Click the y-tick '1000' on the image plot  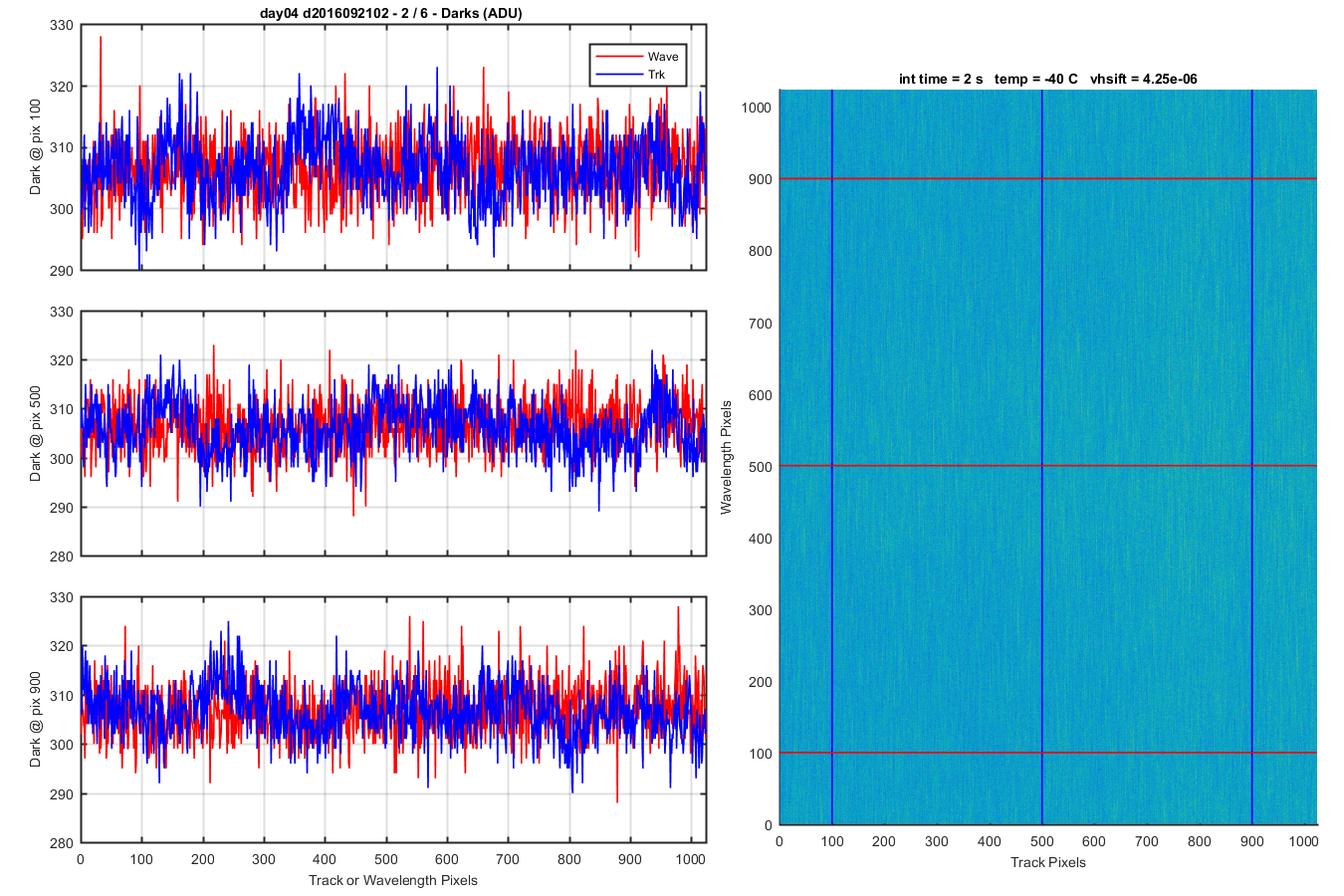pyautogui.click(x=757, y=108)
